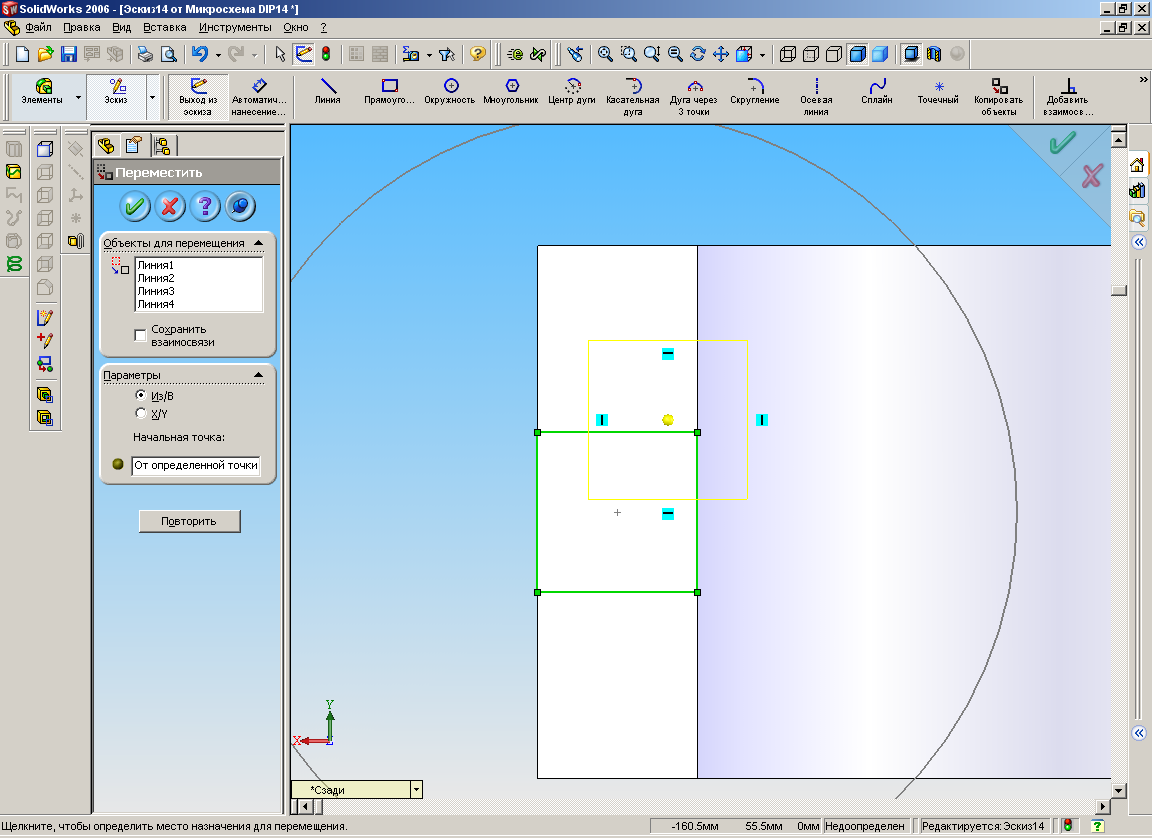The height and width of the screenshot is (838, 1152).
Task: Toggle shaded with edges display mode
Action: [x=857, y=54]
